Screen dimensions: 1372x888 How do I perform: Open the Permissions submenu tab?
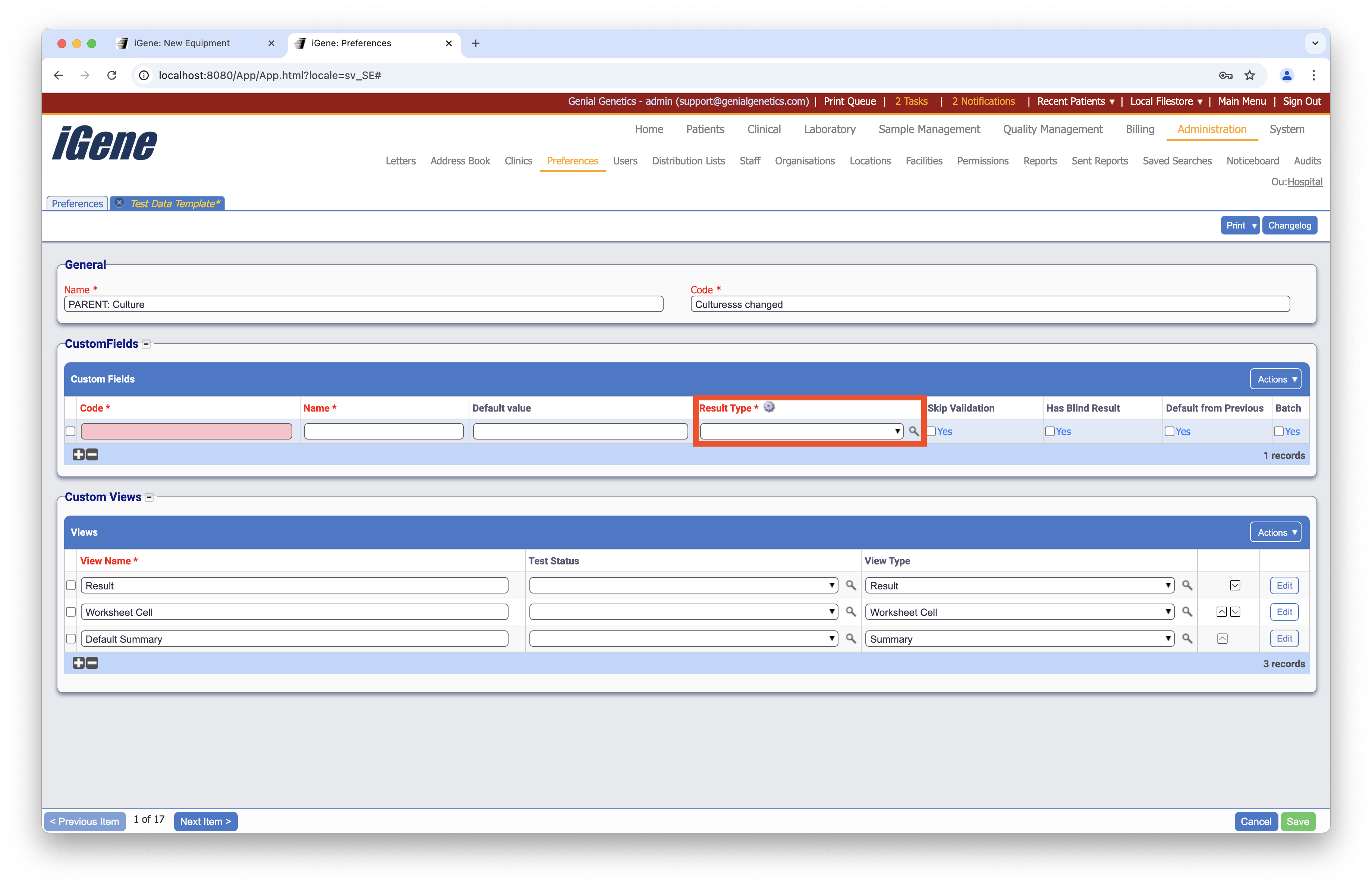tap(982, 161)
